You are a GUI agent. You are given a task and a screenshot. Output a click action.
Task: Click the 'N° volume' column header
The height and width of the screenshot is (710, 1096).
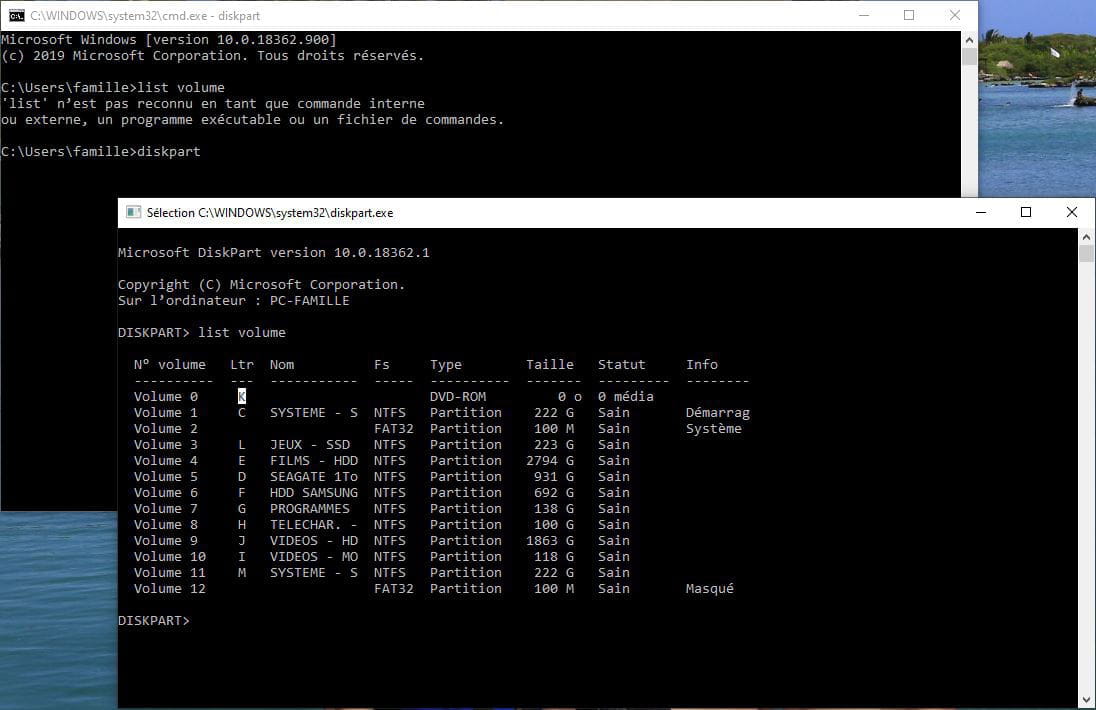pos(170,364)
